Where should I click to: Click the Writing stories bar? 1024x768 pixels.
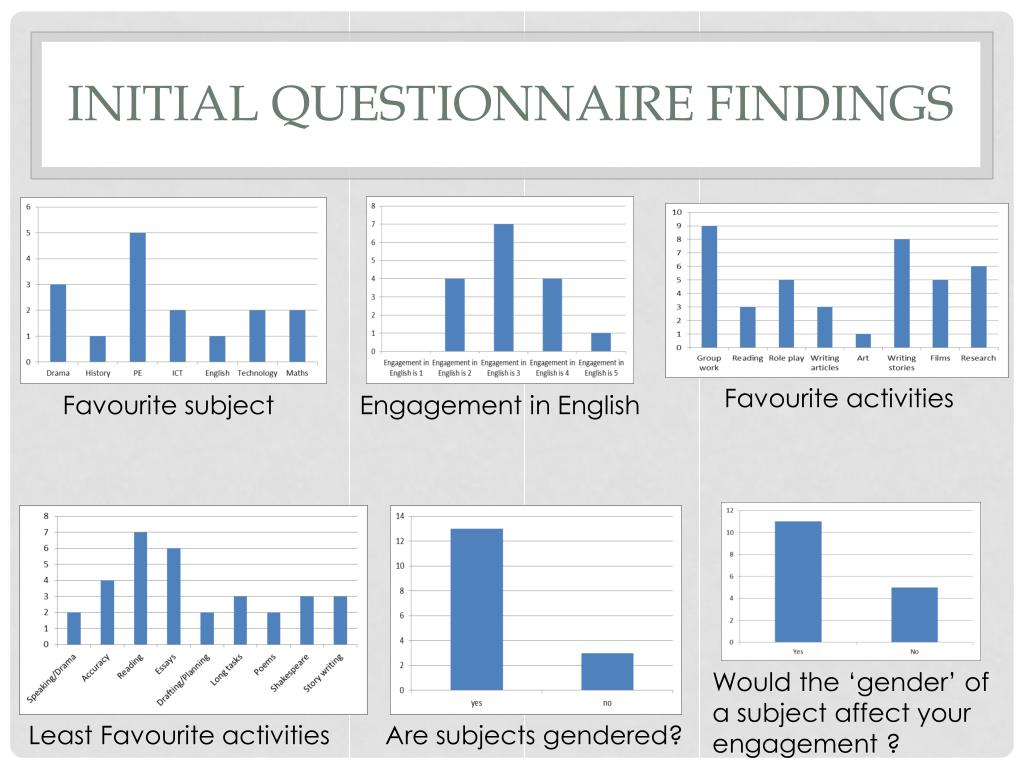click(x=902, y=293)
